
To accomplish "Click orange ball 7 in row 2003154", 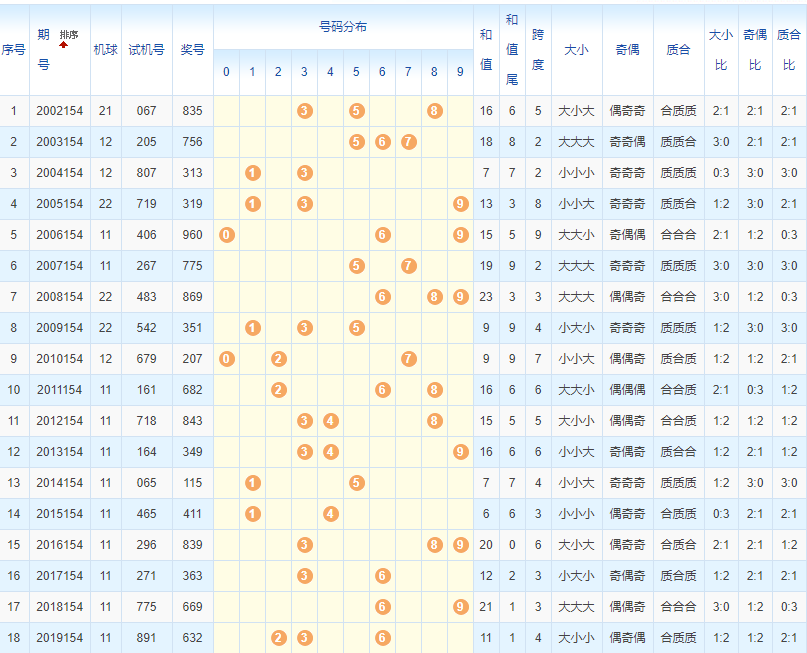I will click(409, 141).
